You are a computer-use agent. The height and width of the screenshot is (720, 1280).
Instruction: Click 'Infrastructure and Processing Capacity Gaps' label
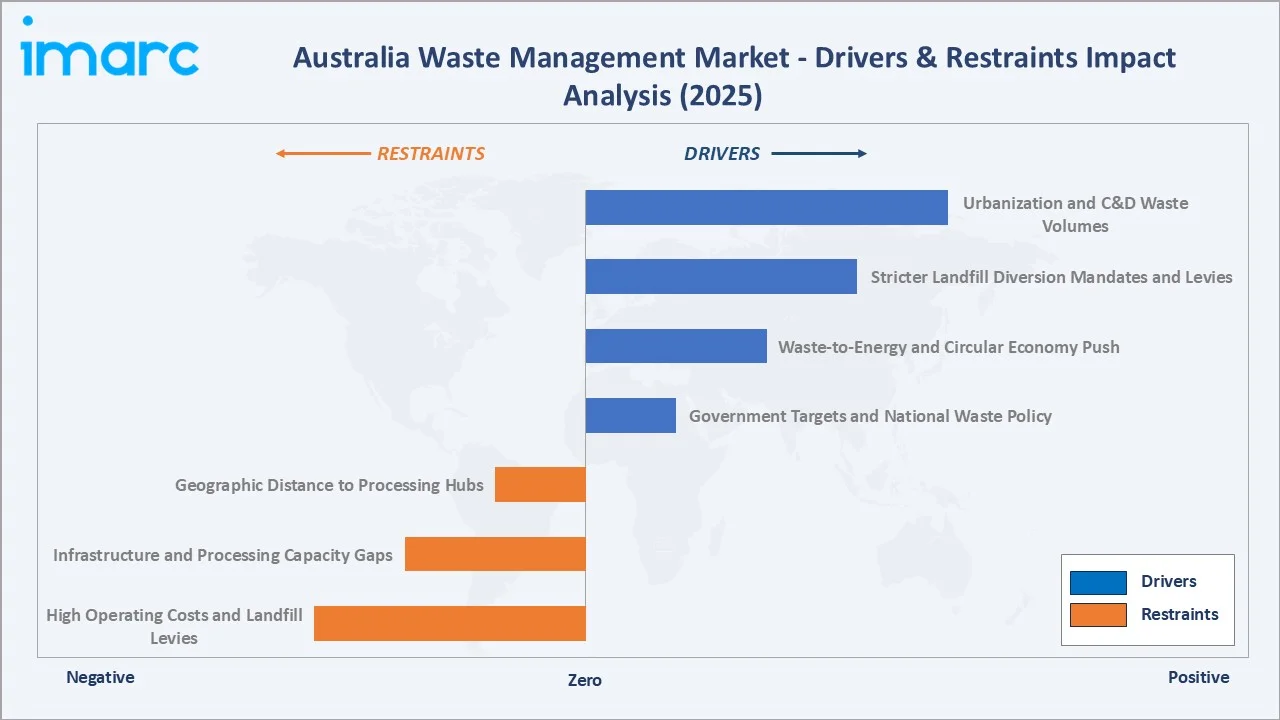click(x=223, y=555)
